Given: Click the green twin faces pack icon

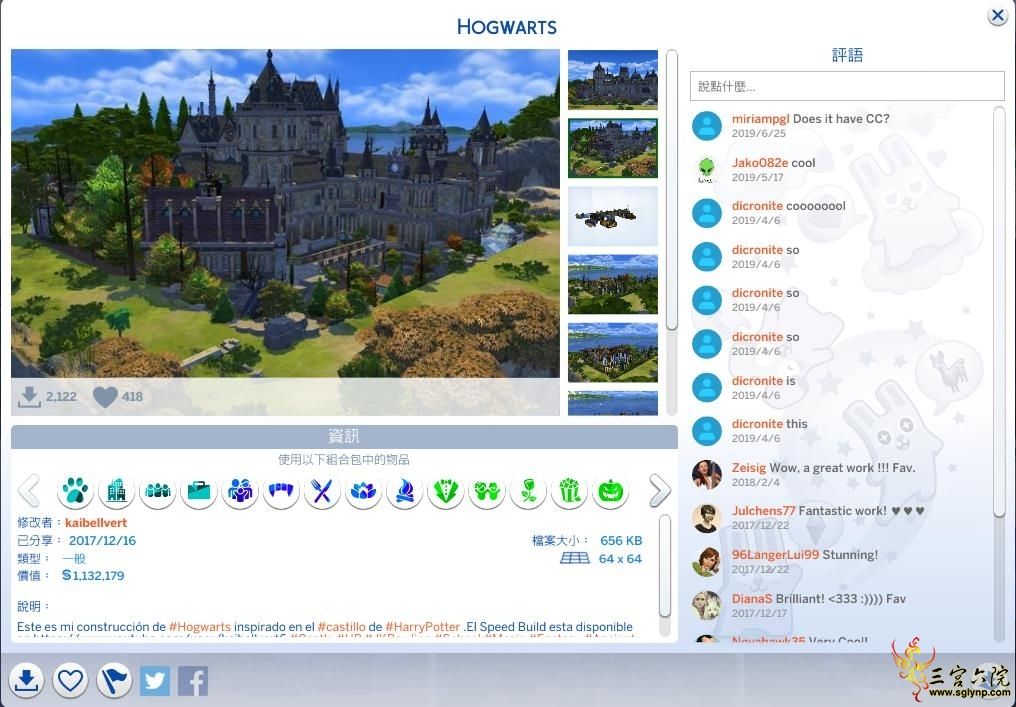Looking at the screenshot, I should click(487, 491).
